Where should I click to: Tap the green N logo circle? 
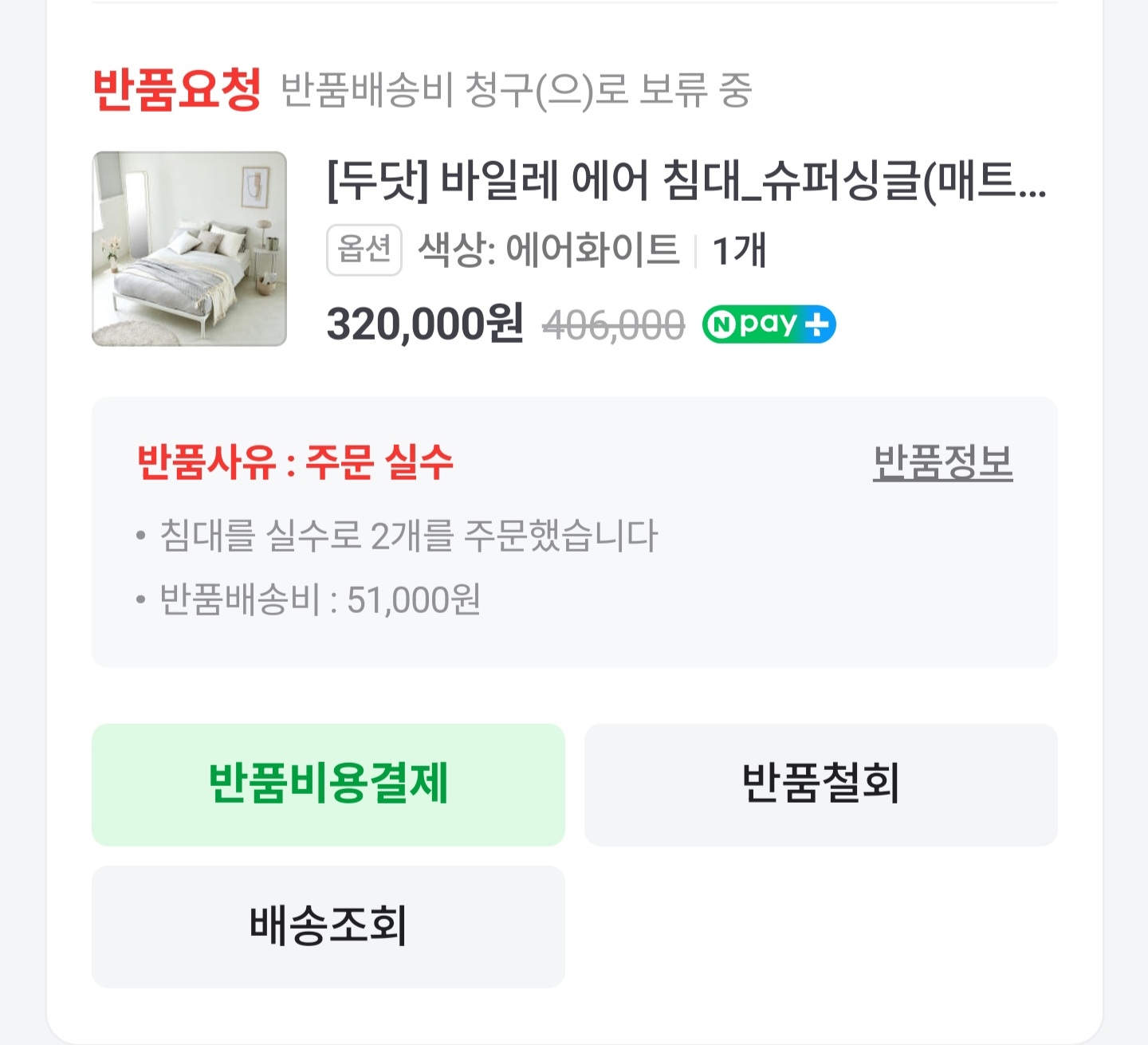pyautogui.click(x=721, y=325)
